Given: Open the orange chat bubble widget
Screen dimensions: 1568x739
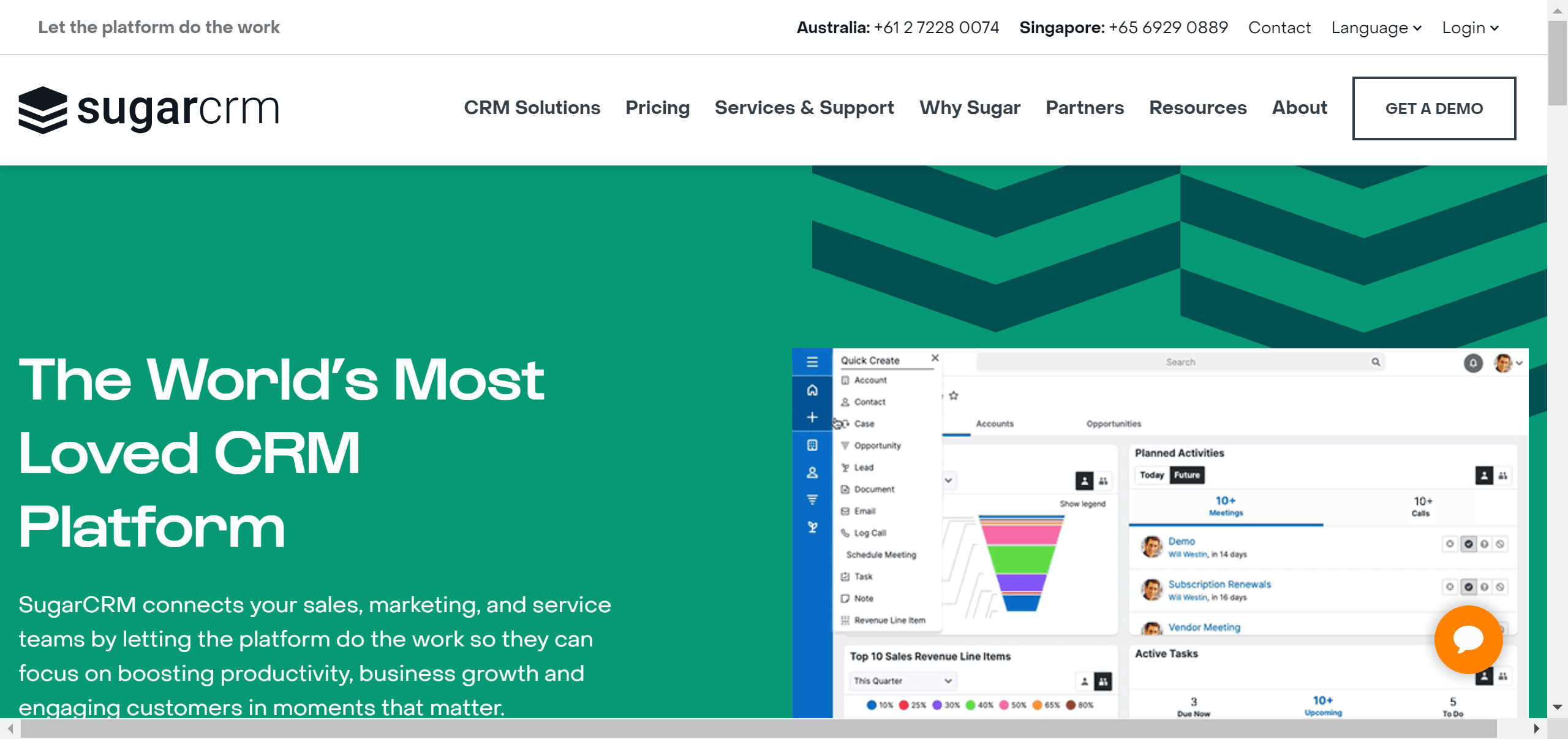Looking at the screenshot, I should 1468,640.
